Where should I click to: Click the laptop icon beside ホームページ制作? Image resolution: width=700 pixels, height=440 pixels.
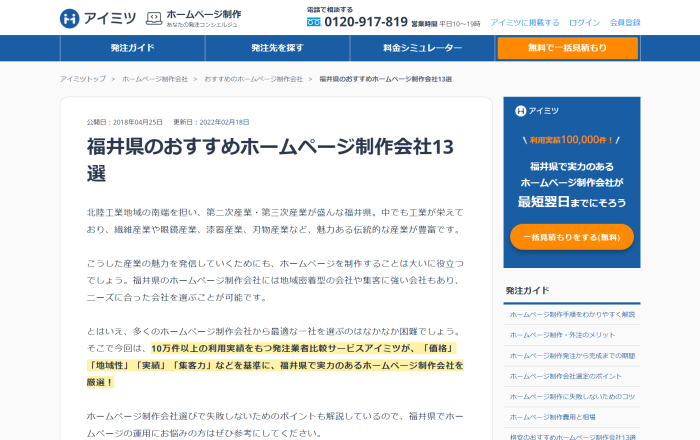153,18
